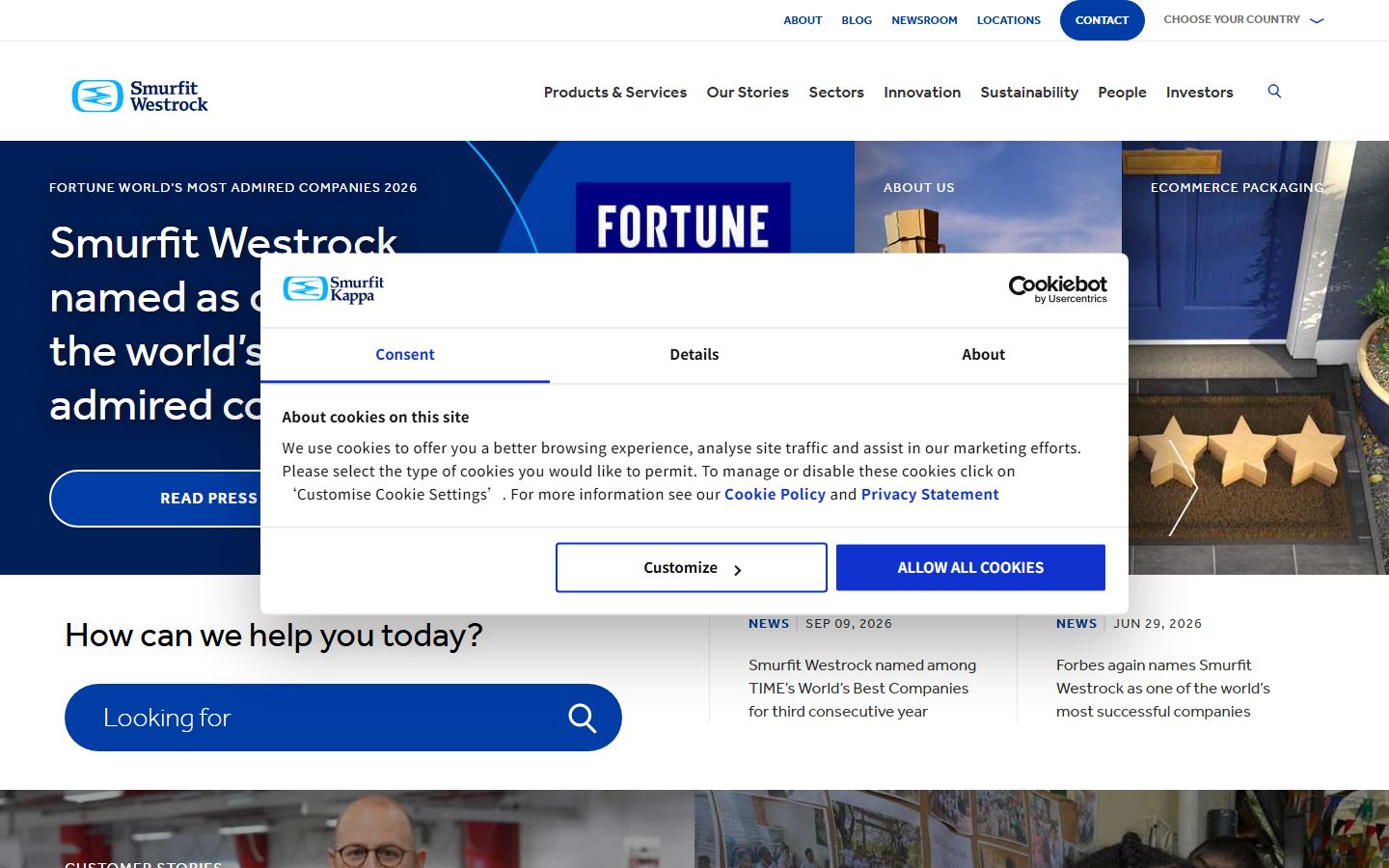Image resolution: width=1389 pixels, height=868 pixels.
Task: Click the Allow All Cookies button
Action: click(970, 567)
